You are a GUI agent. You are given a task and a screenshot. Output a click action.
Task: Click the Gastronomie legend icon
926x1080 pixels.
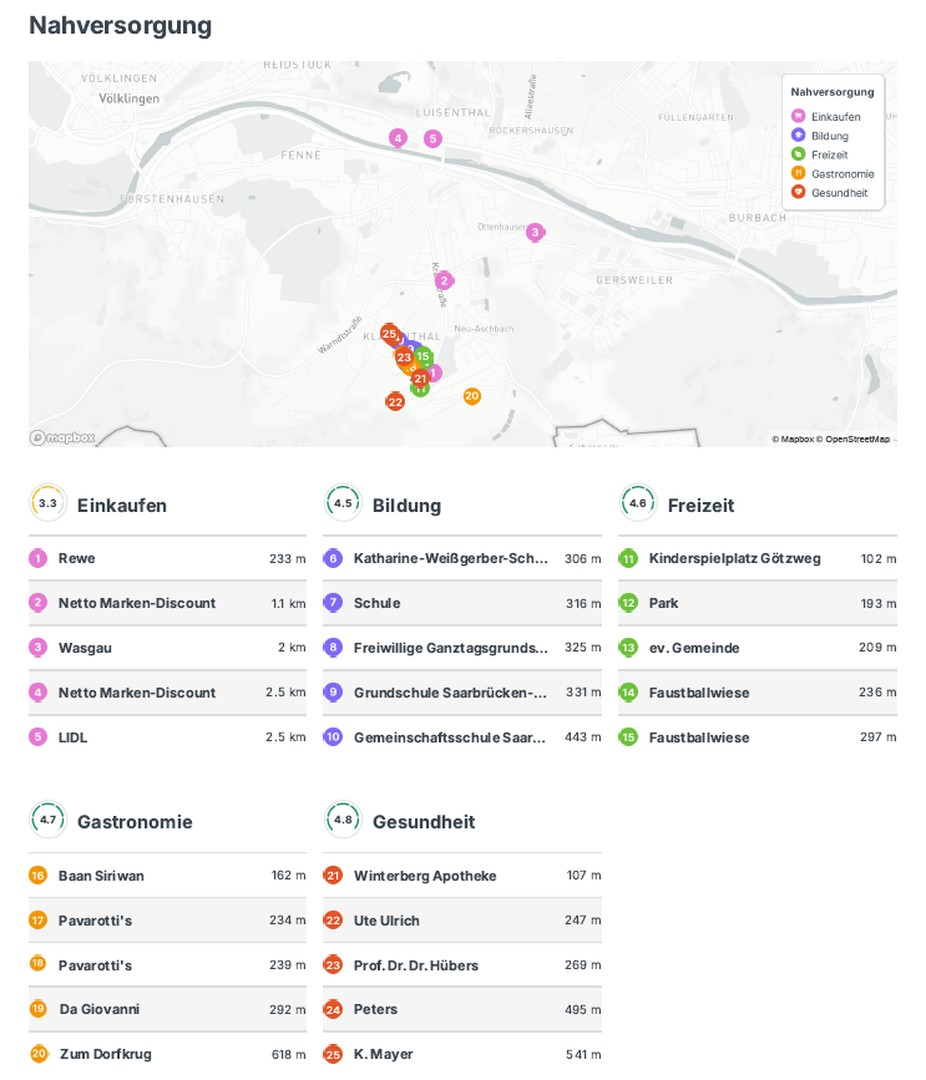798,173
